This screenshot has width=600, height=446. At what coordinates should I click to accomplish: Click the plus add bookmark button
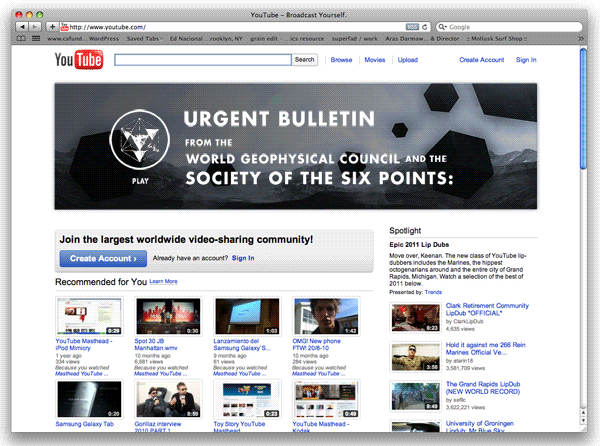[52, 27]
